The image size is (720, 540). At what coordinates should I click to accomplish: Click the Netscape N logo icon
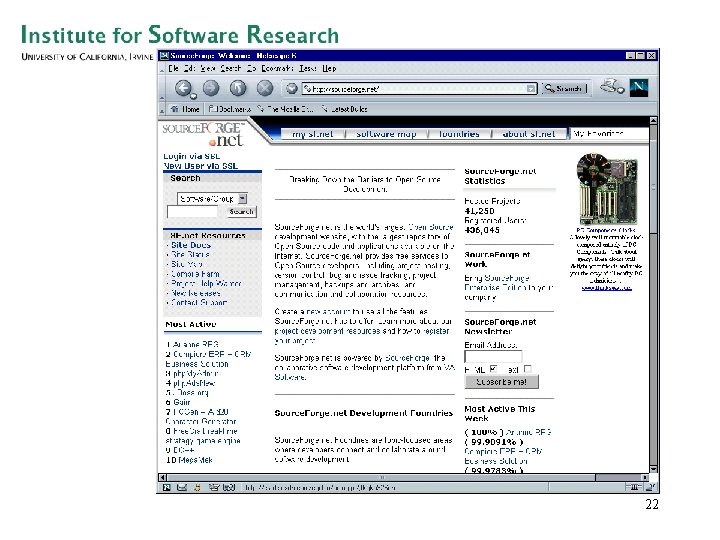click(x=638, y=87)
